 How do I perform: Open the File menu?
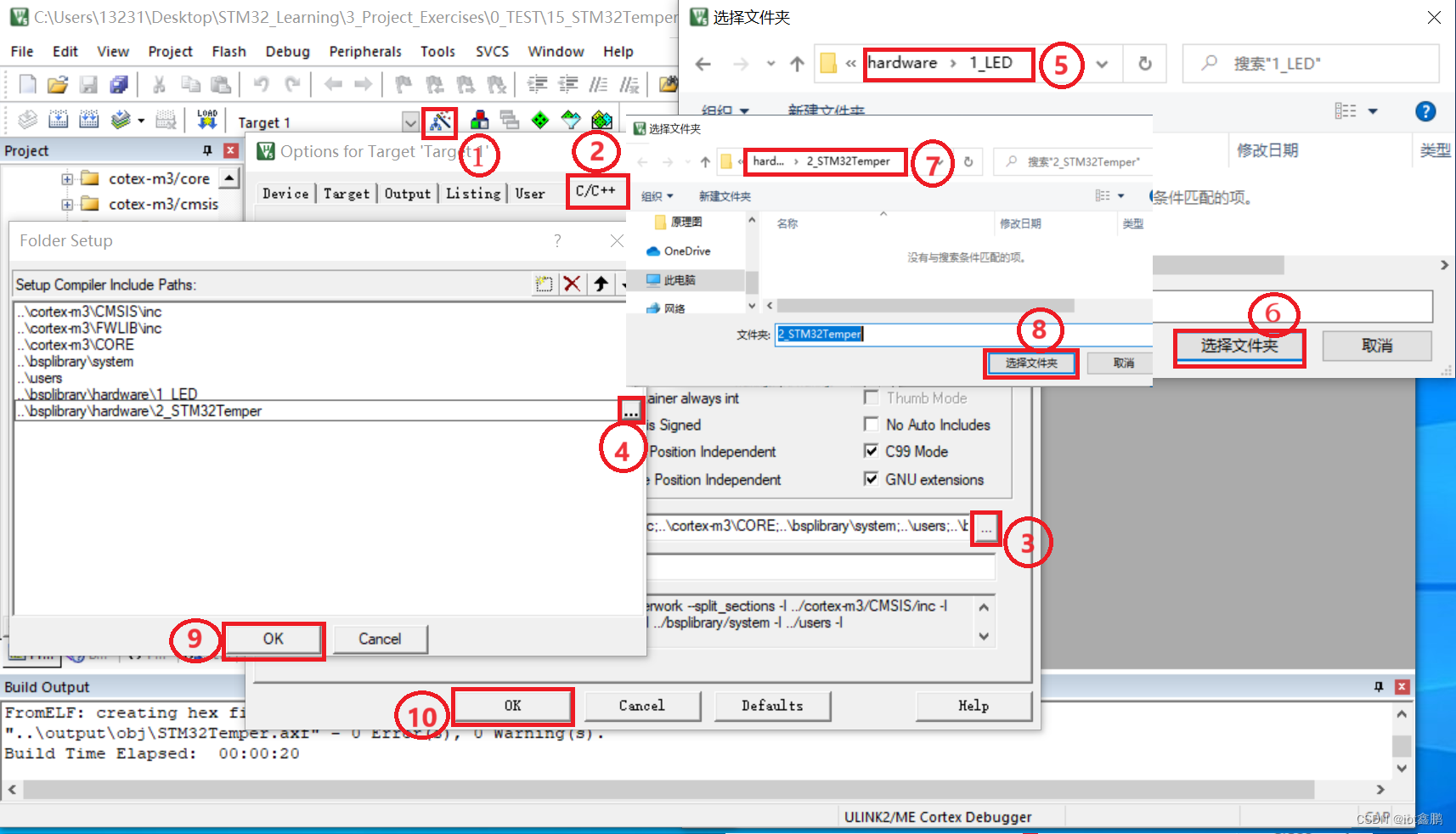tap(22, 52)
